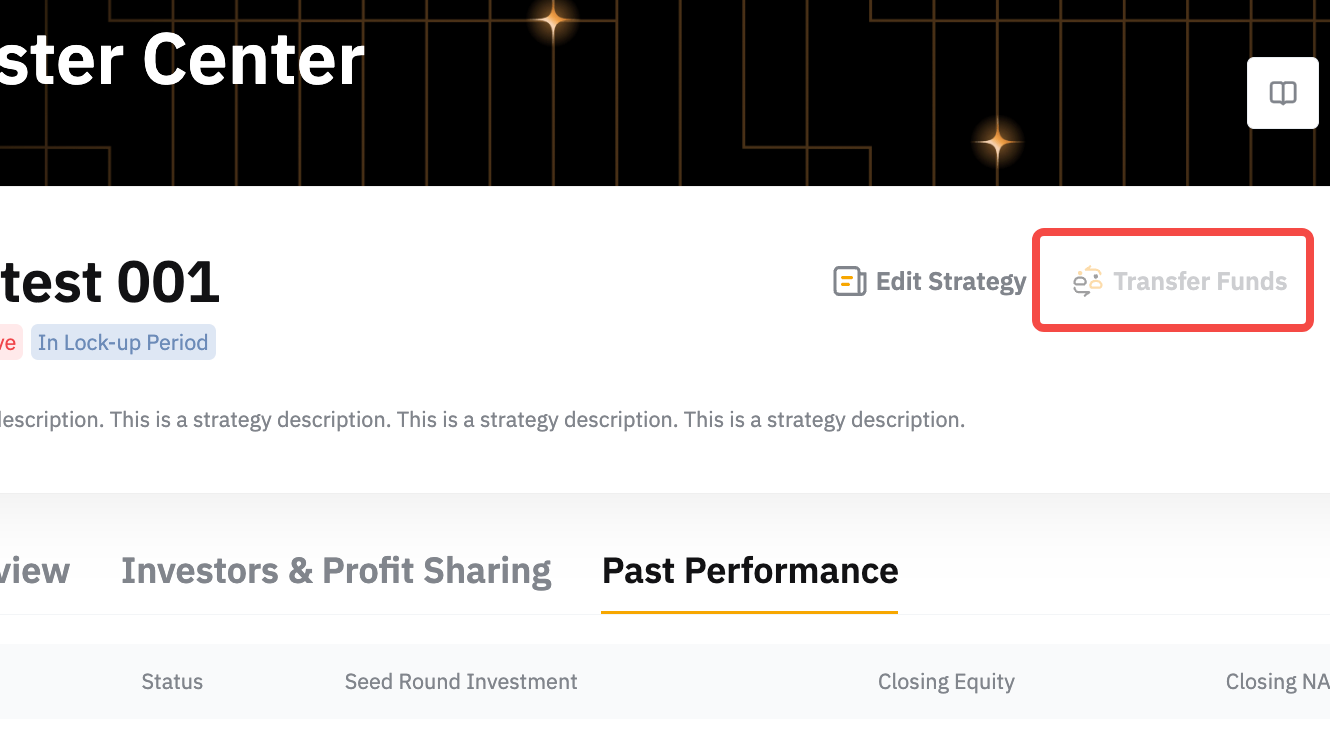Click the glowing star at banner top
The width and height of the screenshot is (1330, 744).
coord(553,21)
